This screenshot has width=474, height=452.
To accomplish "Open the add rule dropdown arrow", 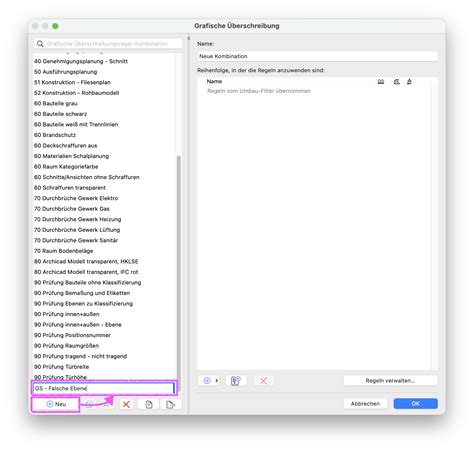I will point(217,380).
